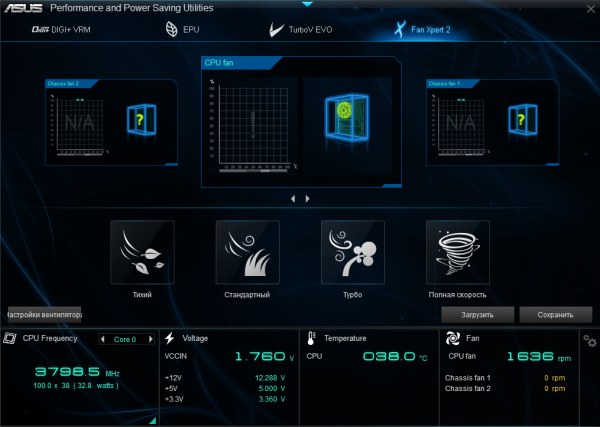Click the DIGI+ logo icon
The height and width of the screenshot is (427, 600).
click(x=40, y=30)
